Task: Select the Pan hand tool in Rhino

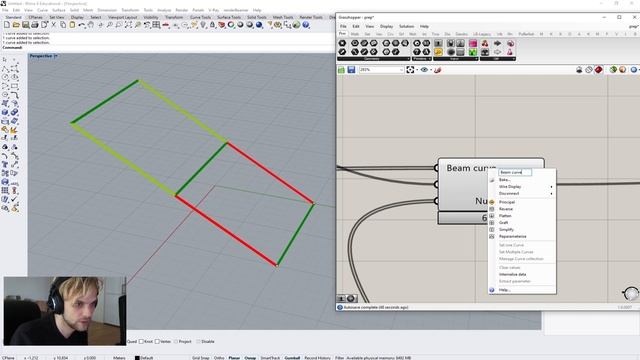Action: coord(91,25)
